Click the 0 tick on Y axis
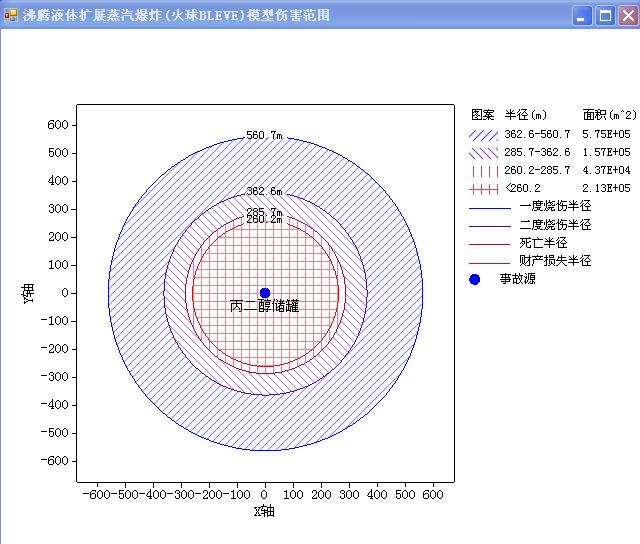Screen dimensions: 640x544 [64, 293]
